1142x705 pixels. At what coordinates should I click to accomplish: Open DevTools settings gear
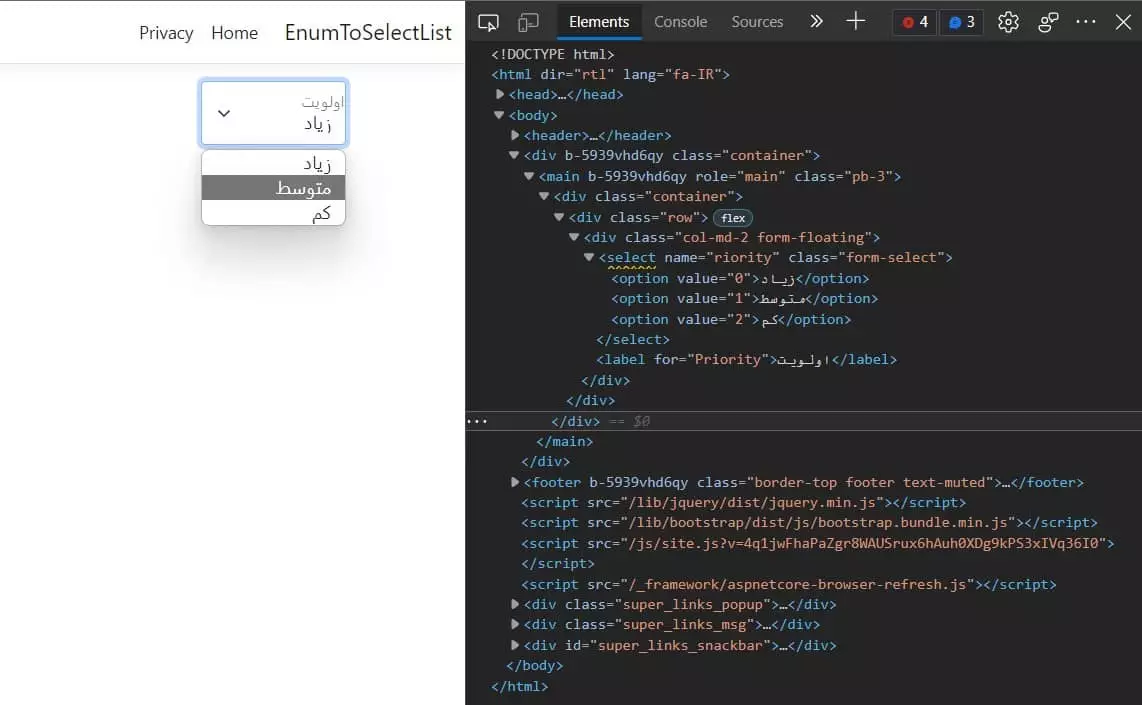click(1008, 22)
